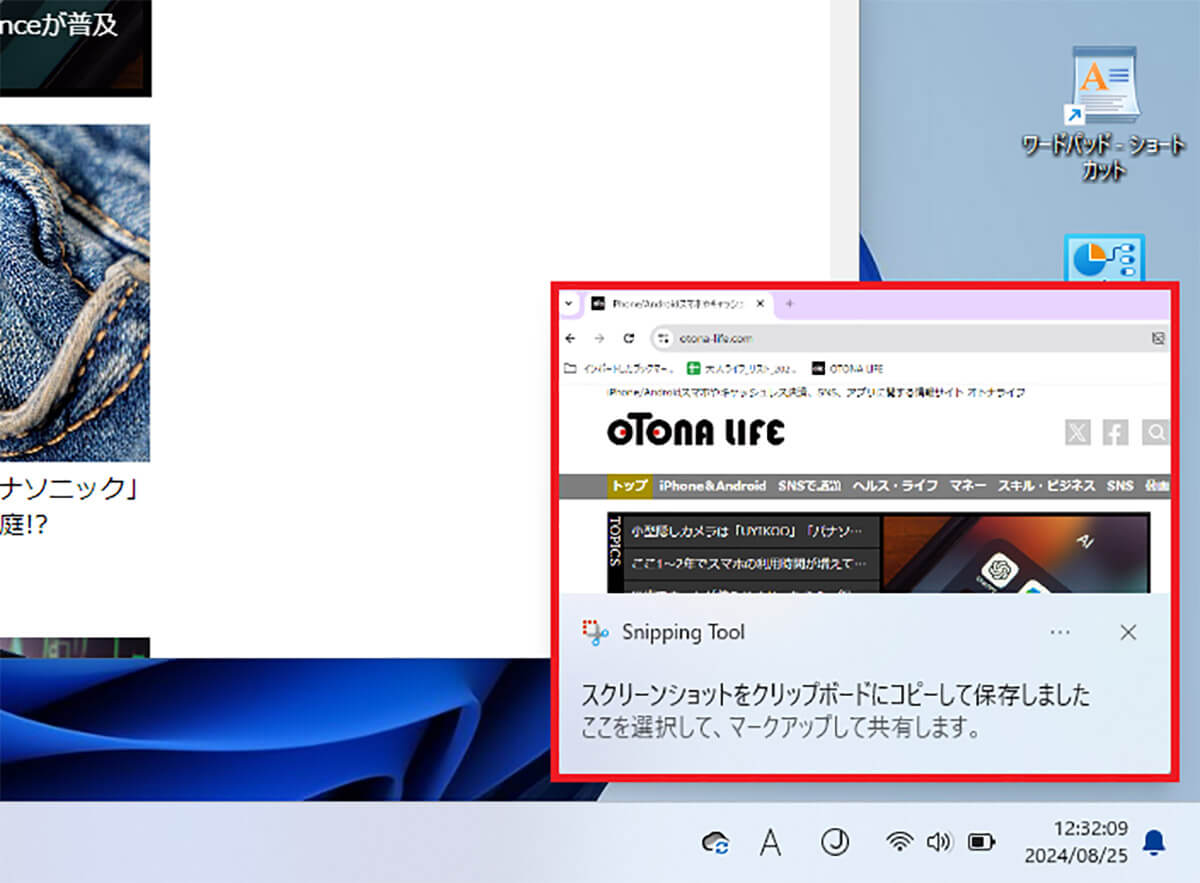1200x883 pixels.
Task: Click the battery status icon in tray
Action: pyautogui.click(x=981, y=842)
